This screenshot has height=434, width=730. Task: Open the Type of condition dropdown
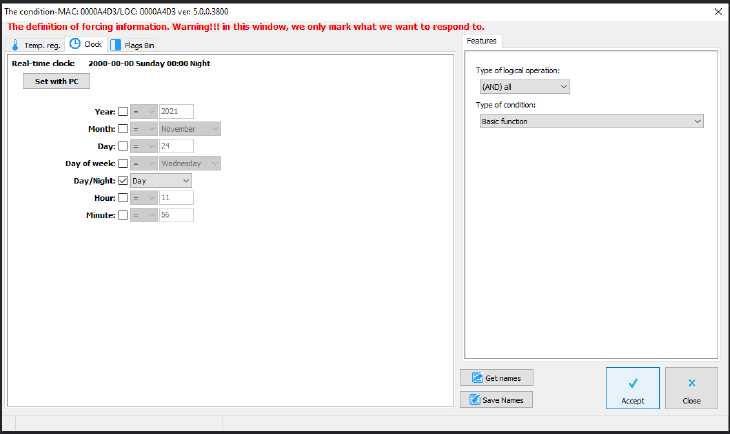592,121
